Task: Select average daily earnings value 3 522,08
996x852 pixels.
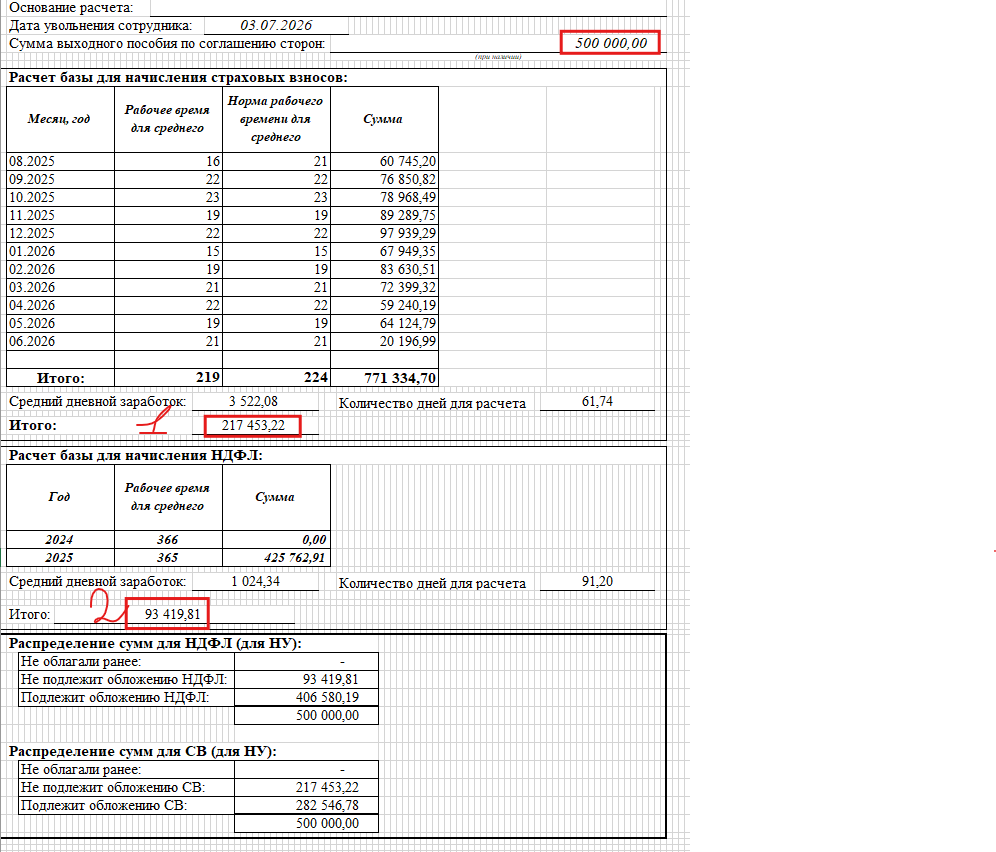Action: point(254,402)
